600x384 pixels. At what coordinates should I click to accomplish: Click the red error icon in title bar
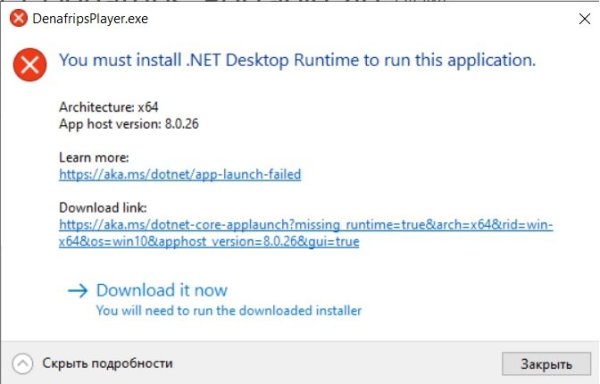[x=18, y=18]
